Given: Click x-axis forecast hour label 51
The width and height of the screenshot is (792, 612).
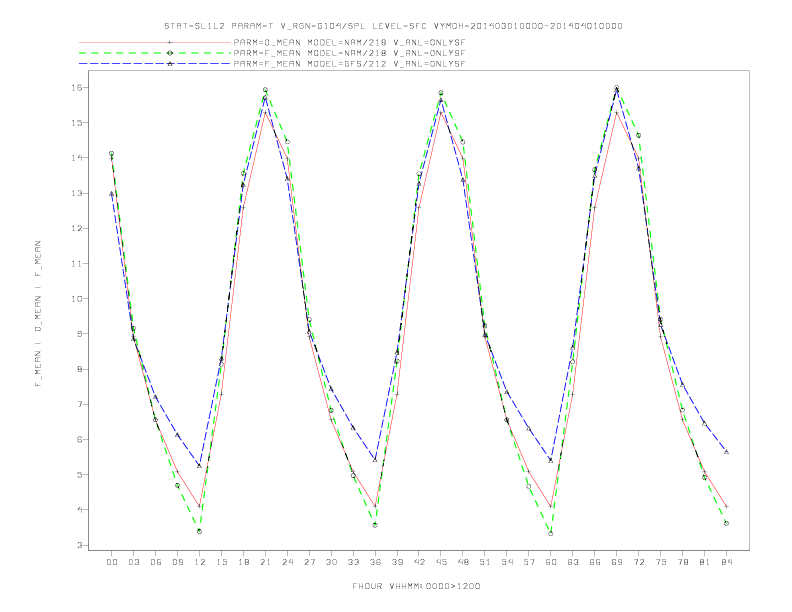Looking at the screenshot, I should click(485, 562).
